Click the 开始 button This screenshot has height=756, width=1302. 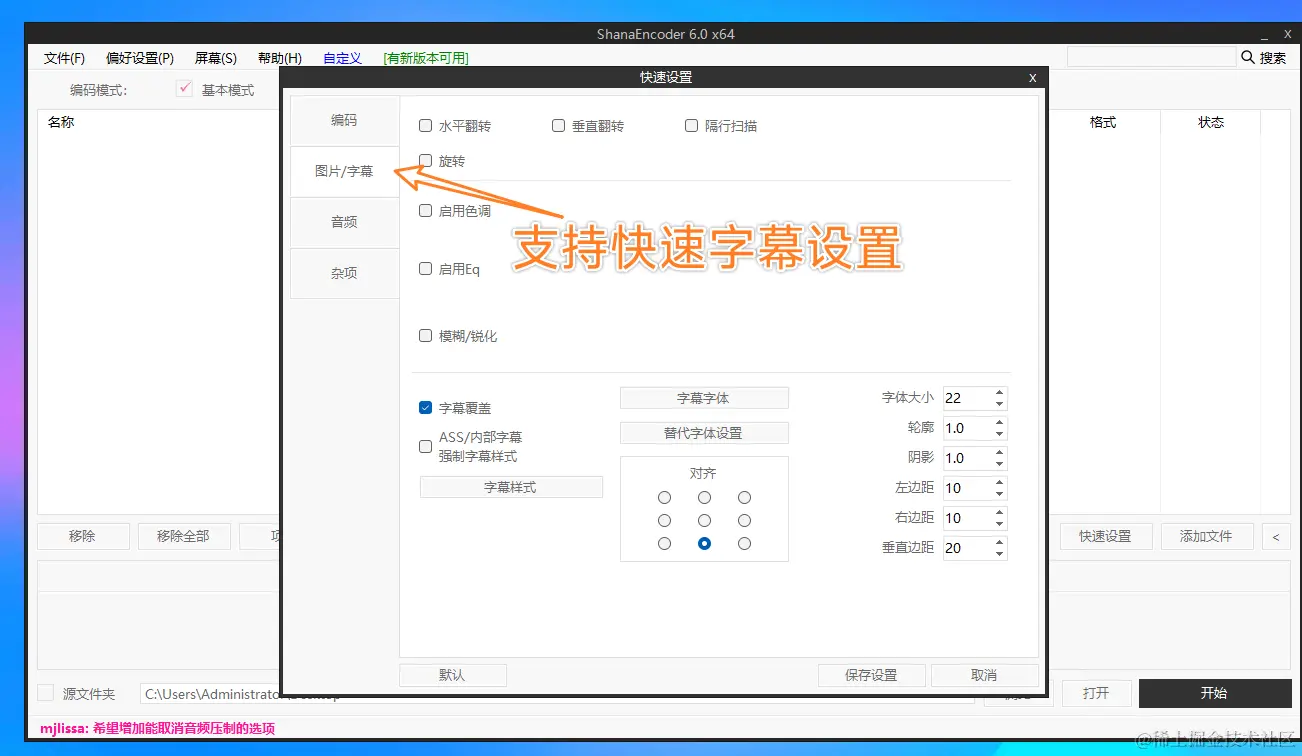(1214, 693)
